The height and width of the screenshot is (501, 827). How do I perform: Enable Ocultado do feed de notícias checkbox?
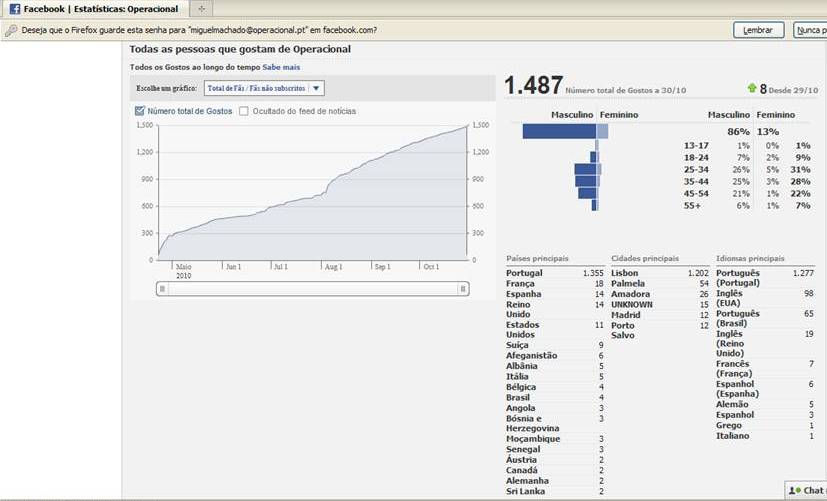[244, 111]
